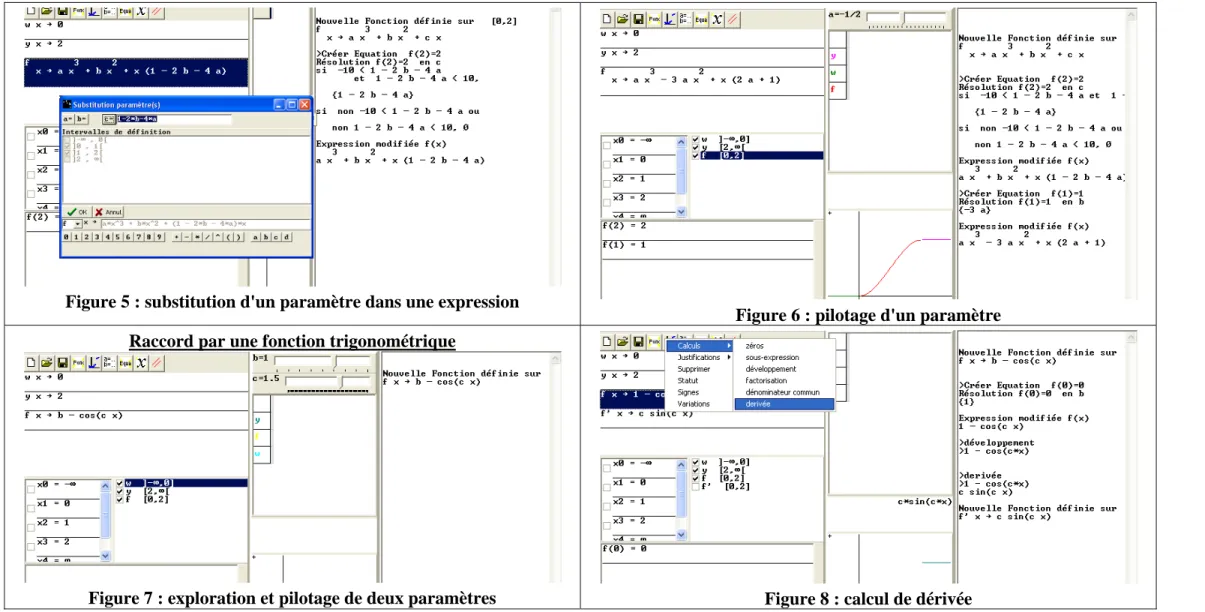Image resolution: width=1205 pixels, height=612 pixels.
Task: Choose Statut in Figure 8 context menu
Action: 700,380
